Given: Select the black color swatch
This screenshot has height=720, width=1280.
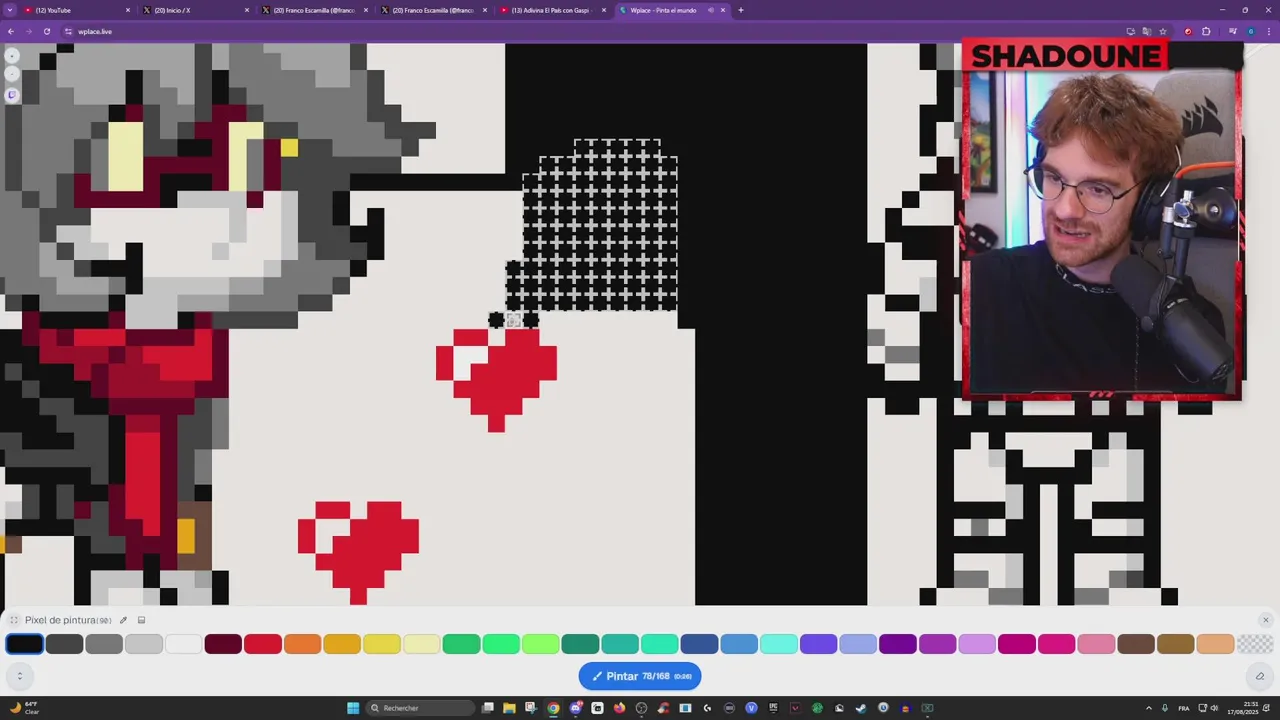Looking at the screenshot, I should (24, 644).
